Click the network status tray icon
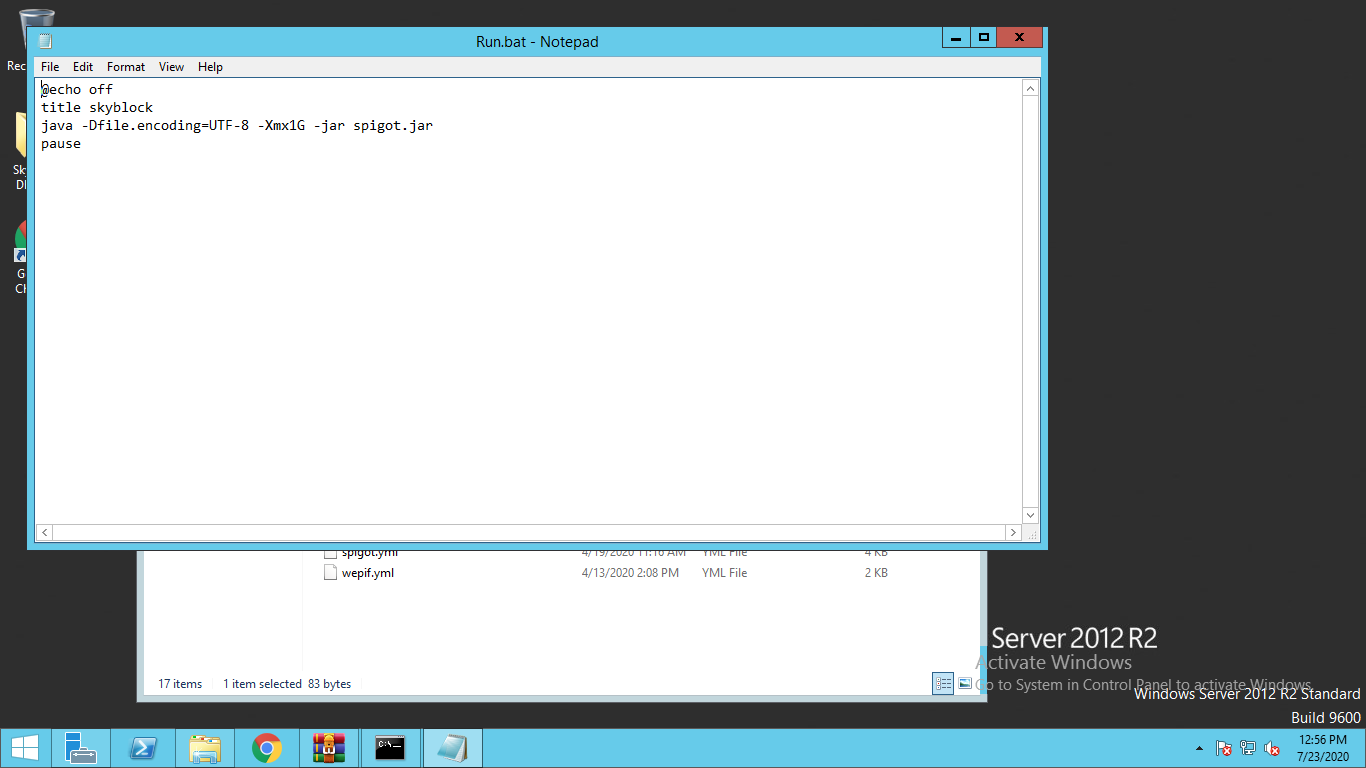Image resolution: width=1366 pixels, height=768 pixels. point(1248,748)
